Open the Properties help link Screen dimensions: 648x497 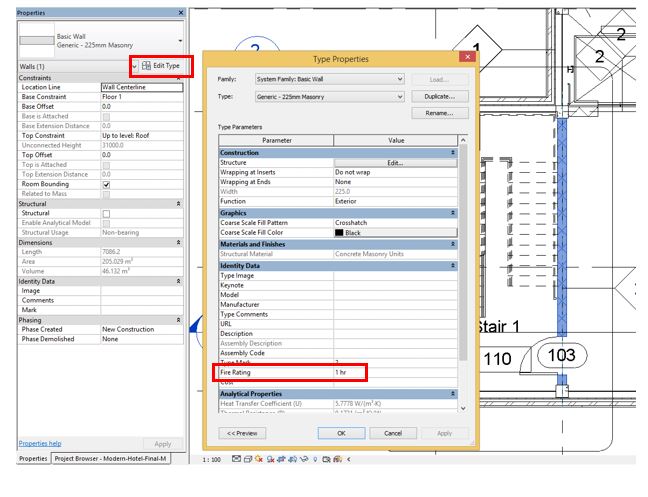tap(40, 443)
